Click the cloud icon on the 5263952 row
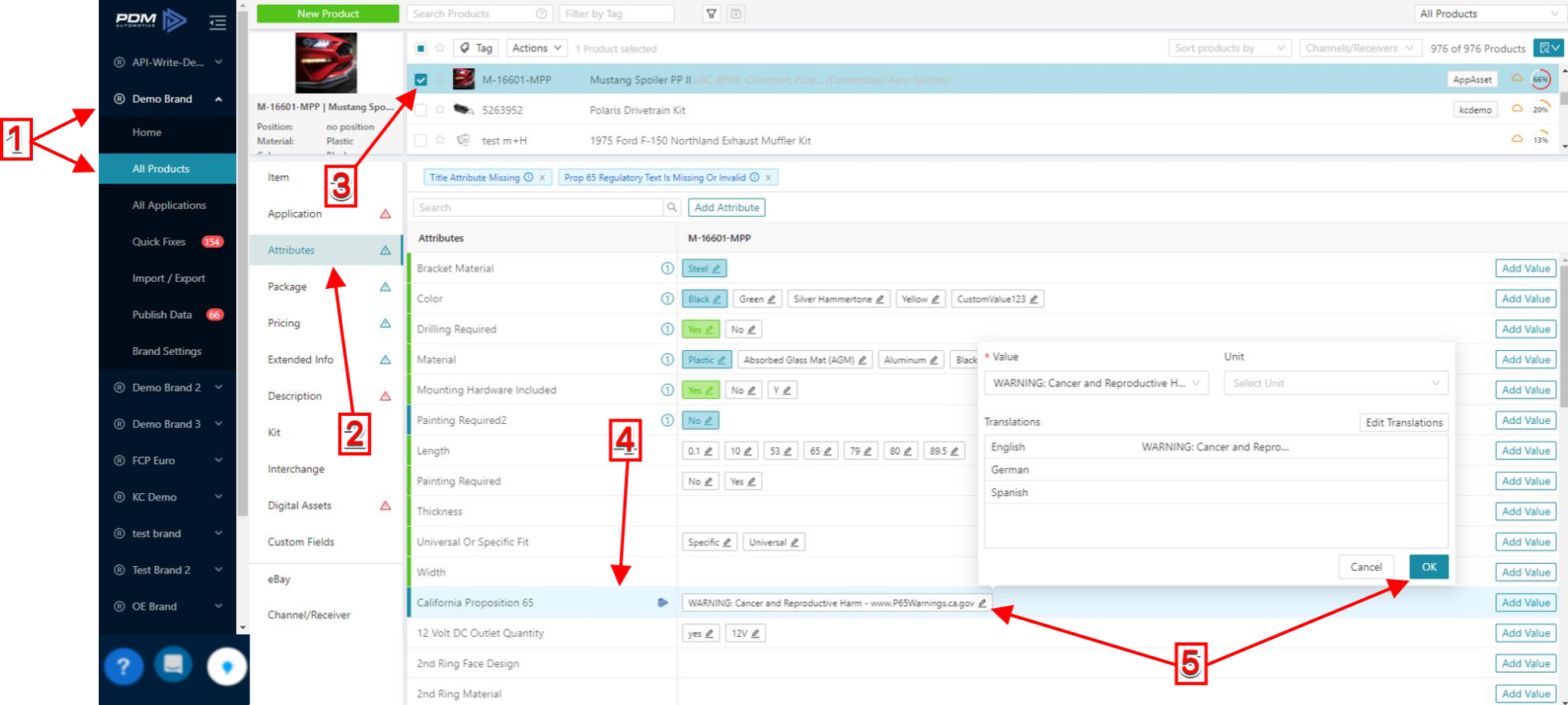1568x705 pixels. (1517, 108)
